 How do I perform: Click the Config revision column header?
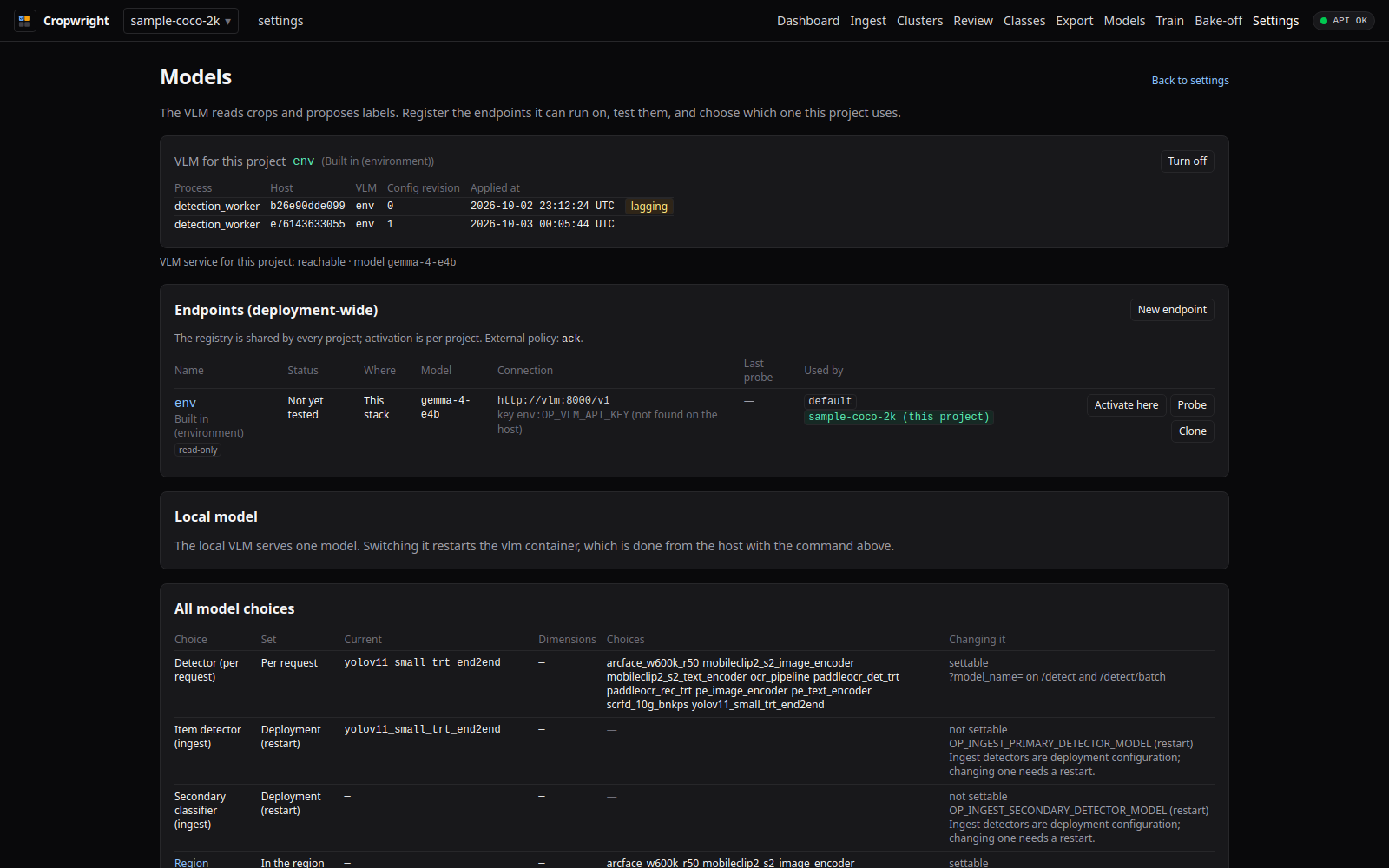click(424, 188)
